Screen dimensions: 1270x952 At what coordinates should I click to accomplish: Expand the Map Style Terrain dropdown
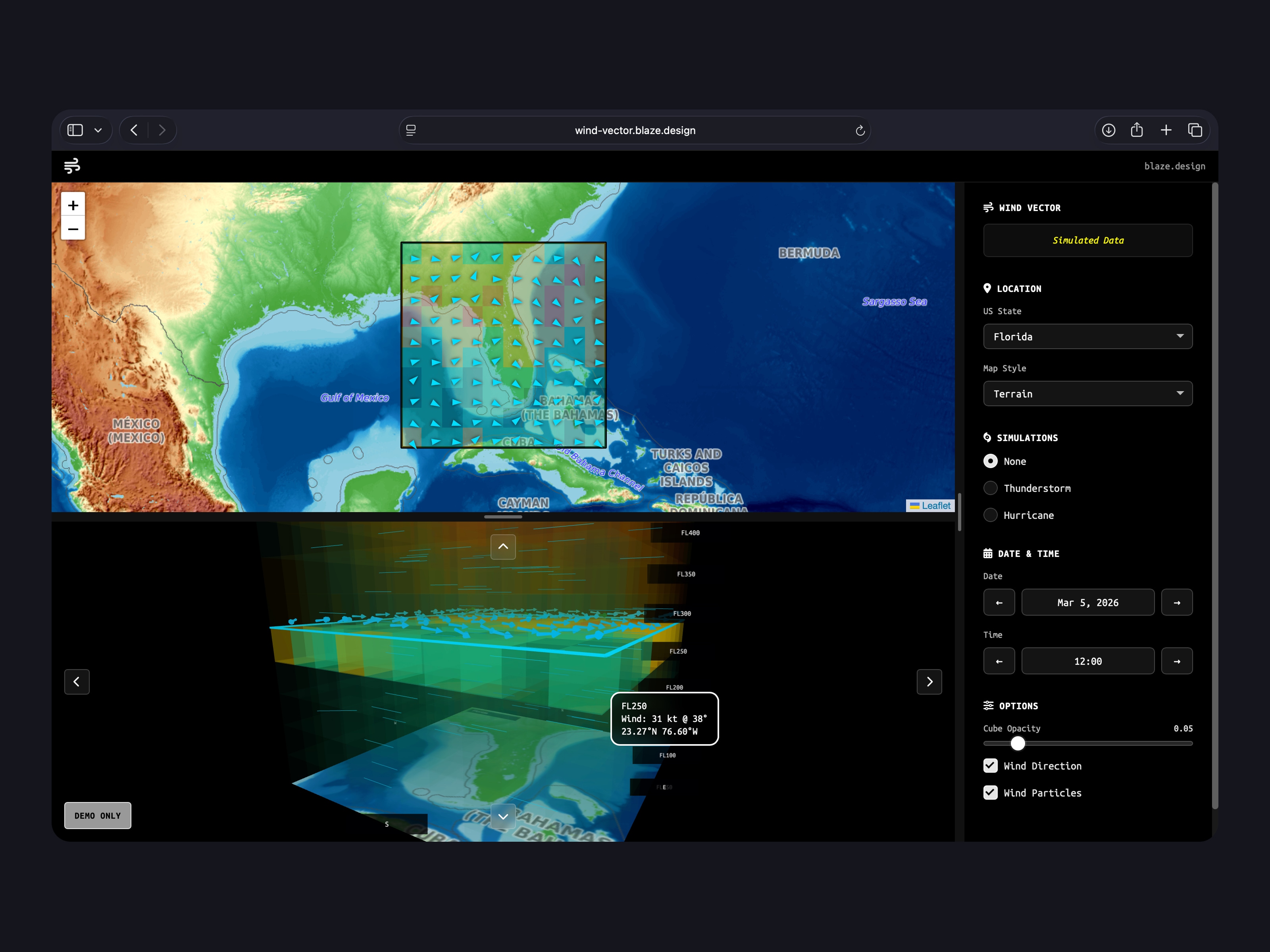click(x=1087, y=393)
